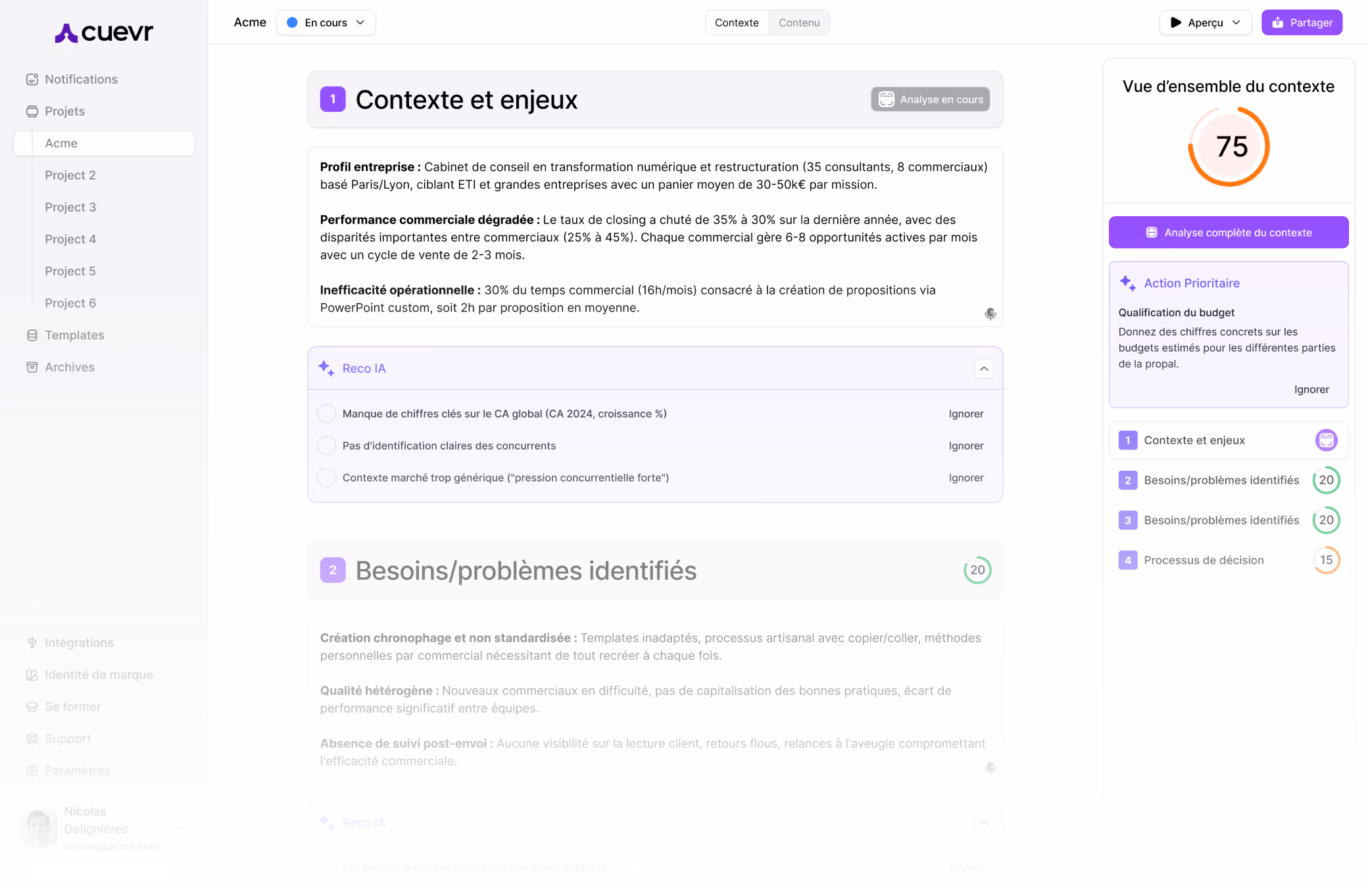This screenshot has width=1368, height=896.
Task: Collapse the first Reco IA panel
Action: pos(983,369)
